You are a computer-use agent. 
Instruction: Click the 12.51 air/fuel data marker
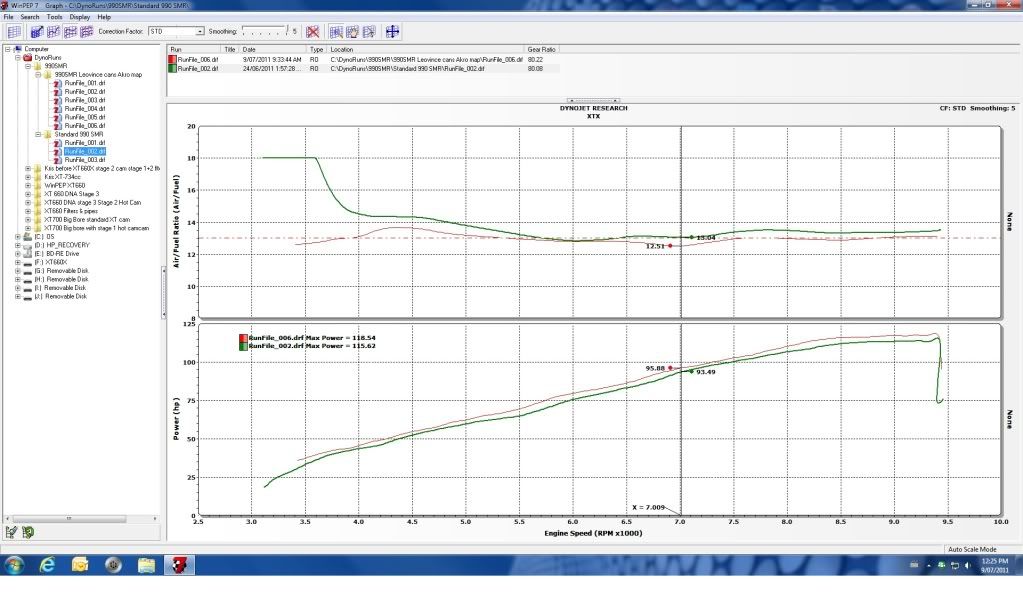tap(670, 246)
